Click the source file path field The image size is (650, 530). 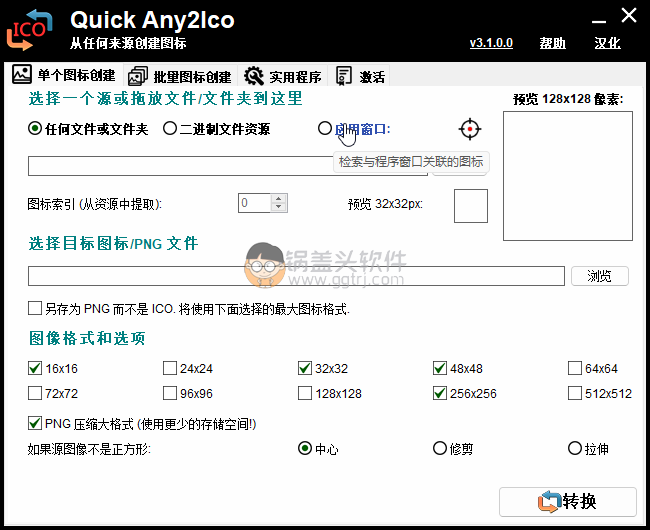tap(228, 166)
